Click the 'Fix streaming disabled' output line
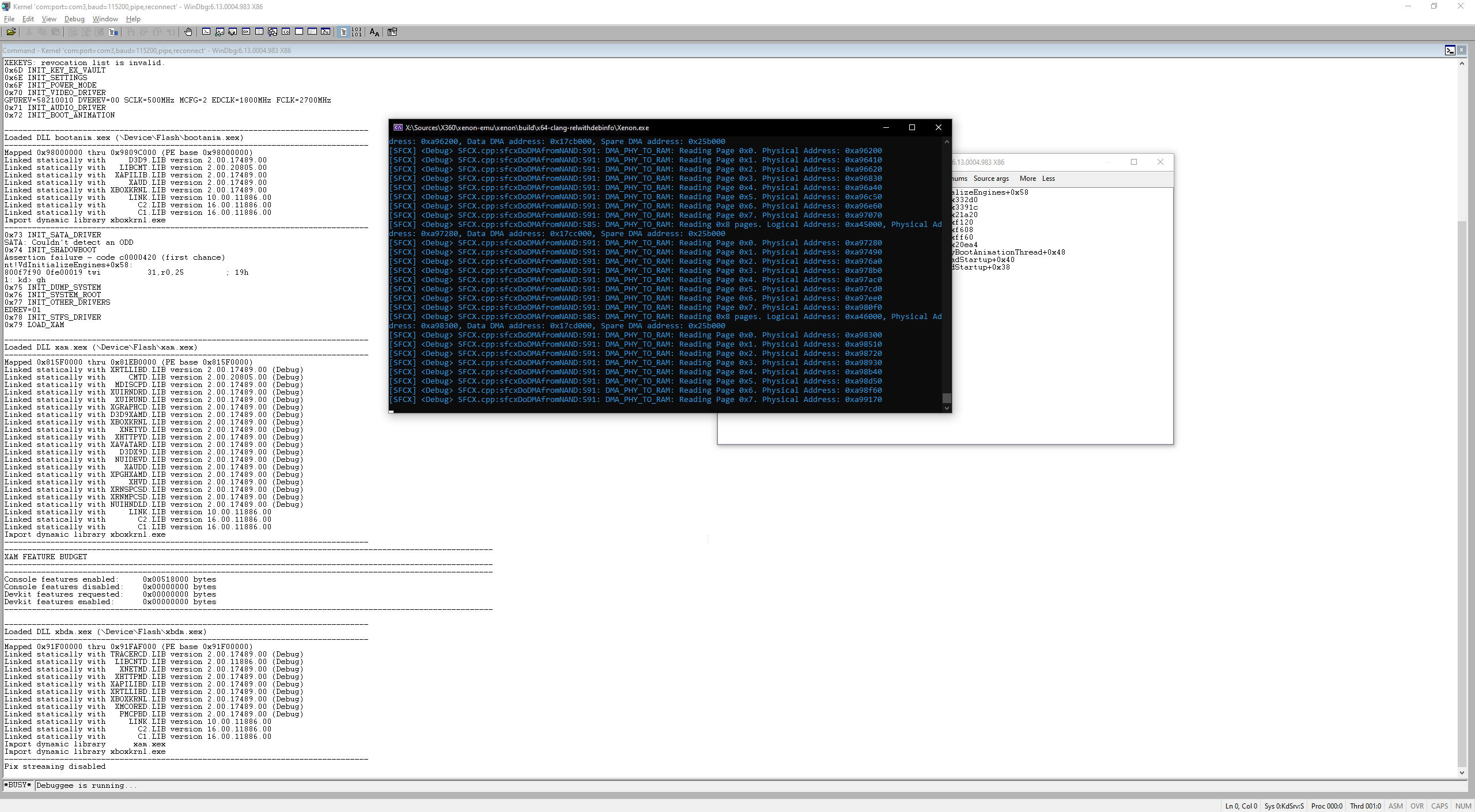The height and width of the screenshot is (812, 1475). [55, 767]
